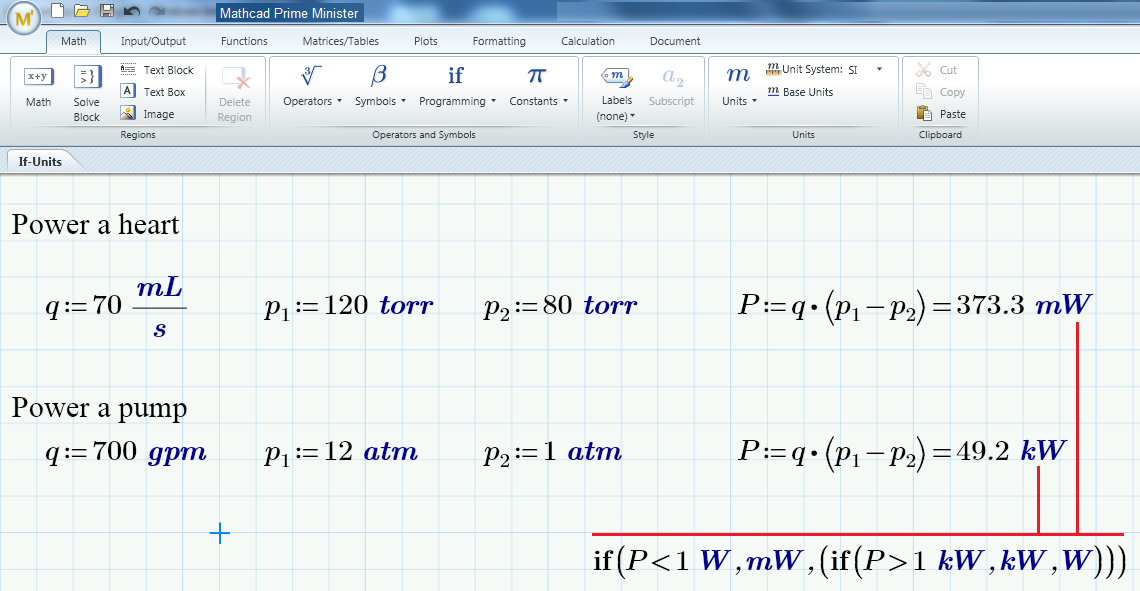The width and height of the screenshot is (1140, 591).
Task: Insert a Math region
Action: (39, 87)
